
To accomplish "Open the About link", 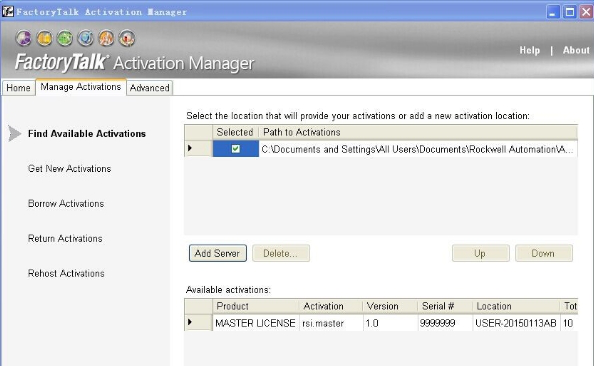I will point(576,50).
